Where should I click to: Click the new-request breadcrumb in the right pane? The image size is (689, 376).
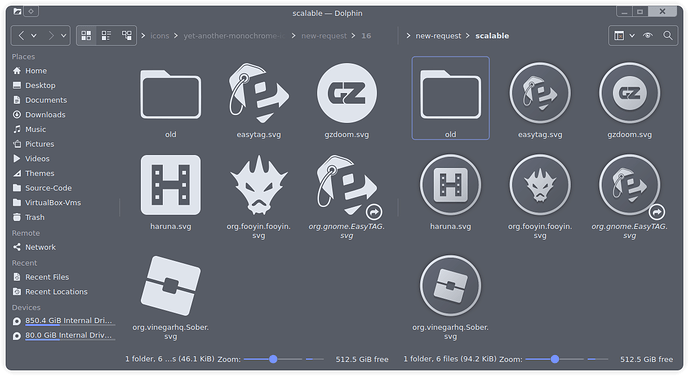click(438, 36)
